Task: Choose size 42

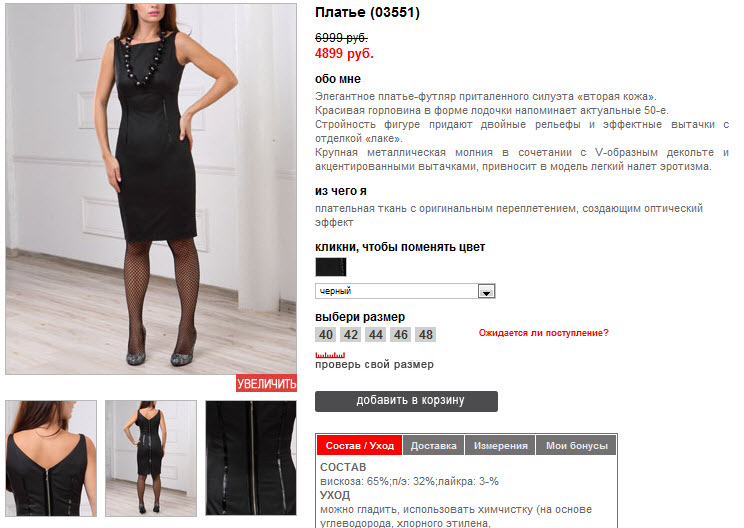Action: tap(351, 335)
